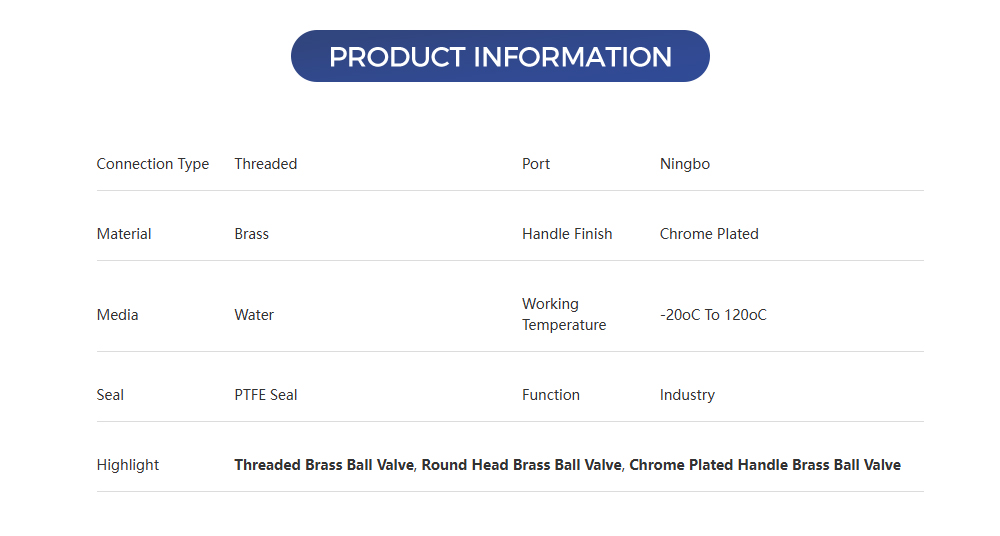The height and width of the screenshot is (536, 1000).
Task: Click the Media label
Action: 118,315
